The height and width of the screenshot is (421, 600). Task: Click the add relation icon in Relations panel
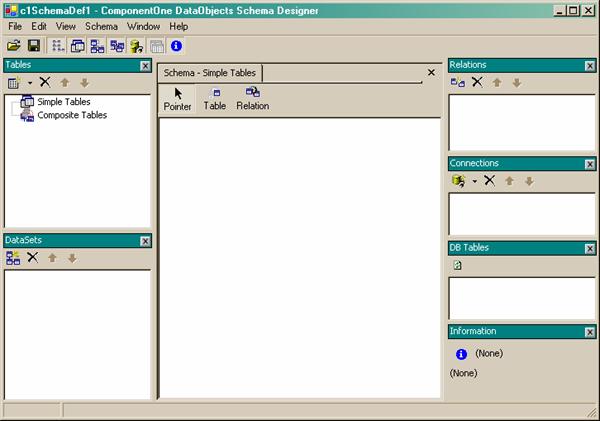pyautogui.click(x=458, y=82)
